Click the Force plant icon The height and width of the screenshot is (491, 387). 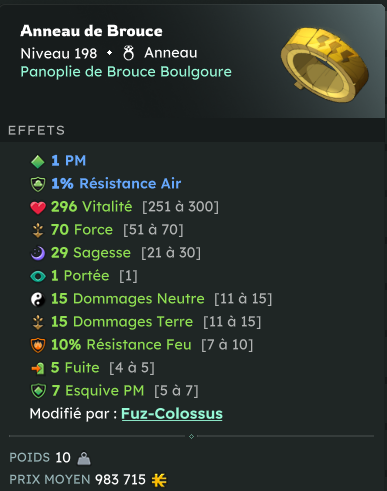tap(38, 230)
